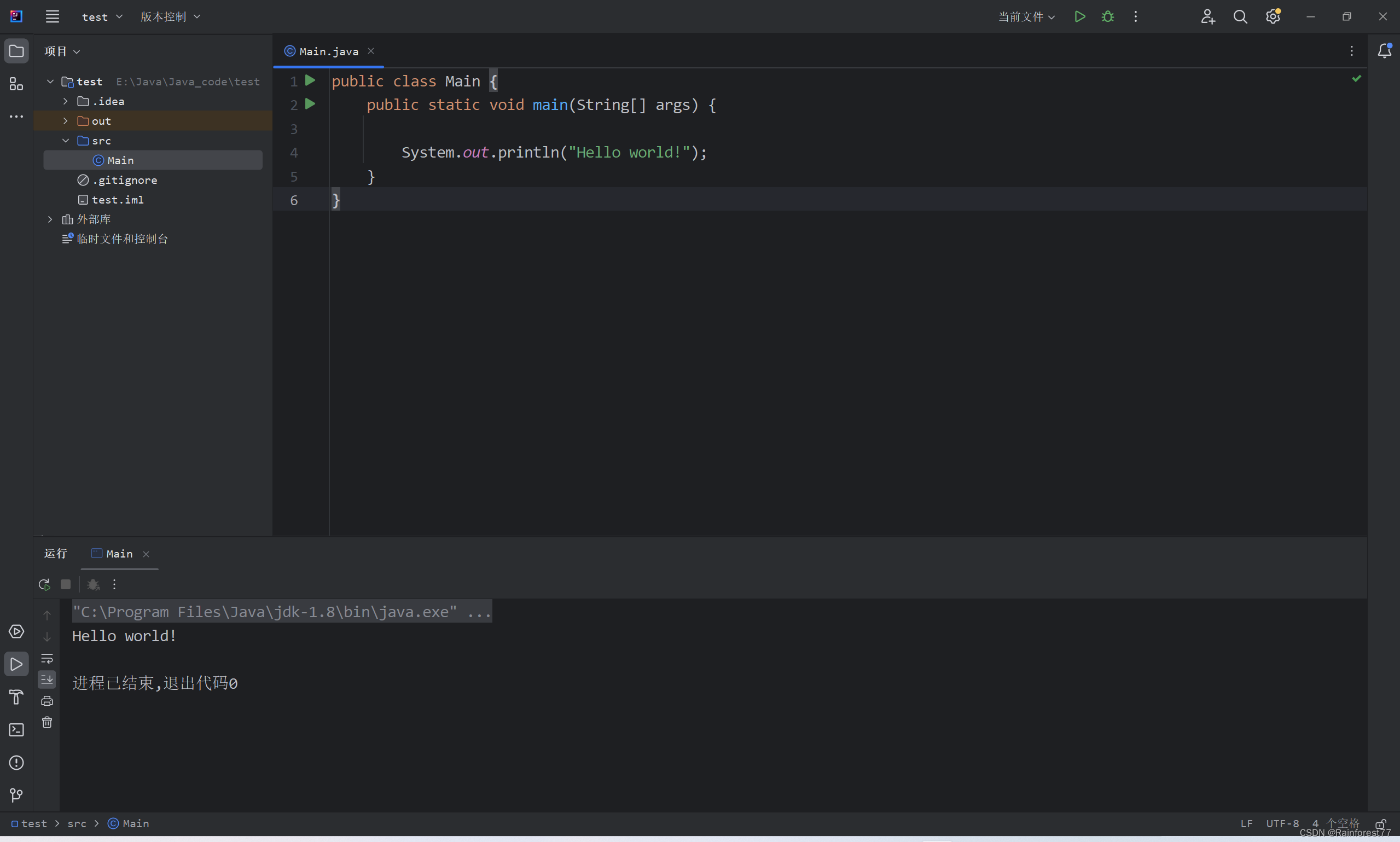This screenshot has width=1400, height=842.
Task: Open the Terminal tool window icon
Action: [16, 730]
